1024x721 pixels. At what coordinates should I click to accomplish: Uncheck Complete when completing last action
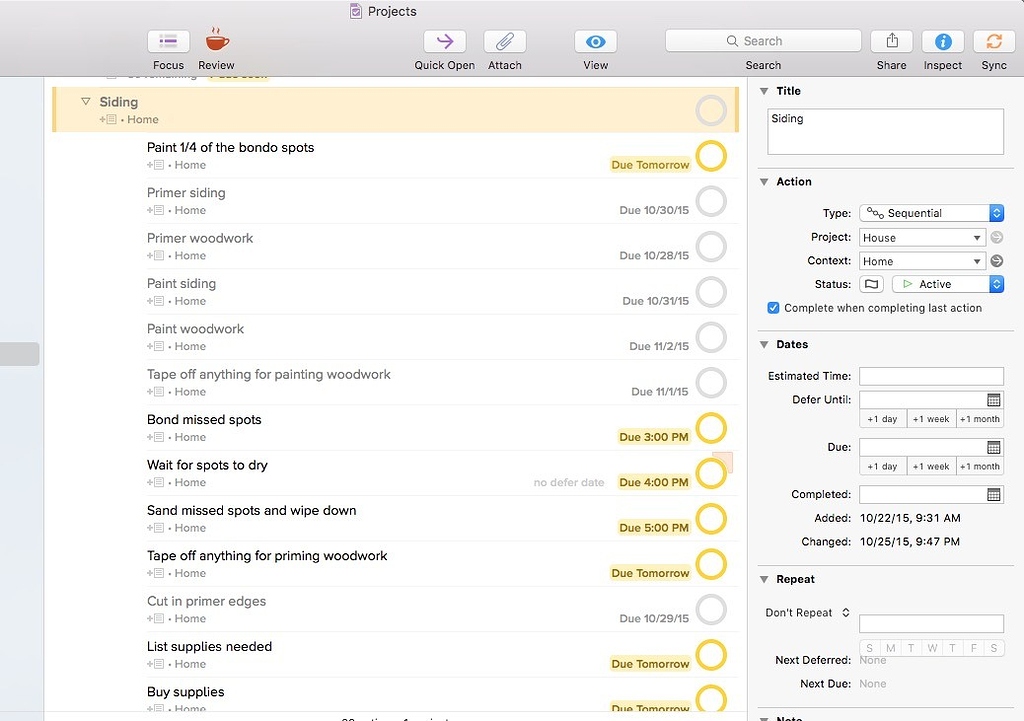coord(773,308)
